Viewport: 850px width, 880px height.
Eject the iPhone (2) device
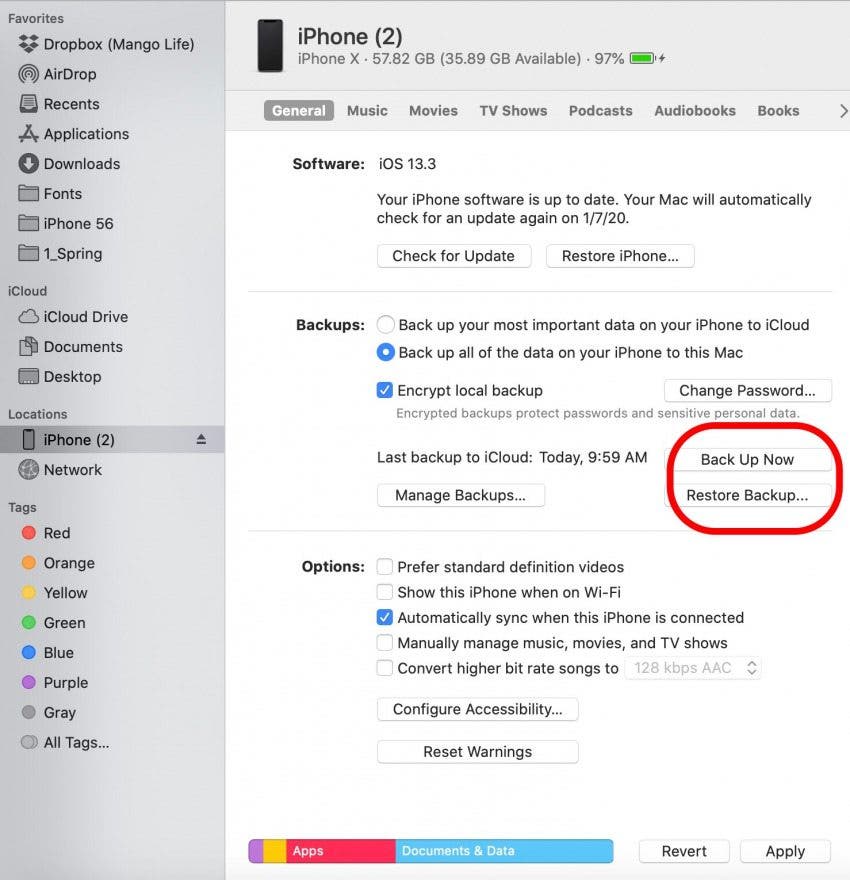pos(201,440)
